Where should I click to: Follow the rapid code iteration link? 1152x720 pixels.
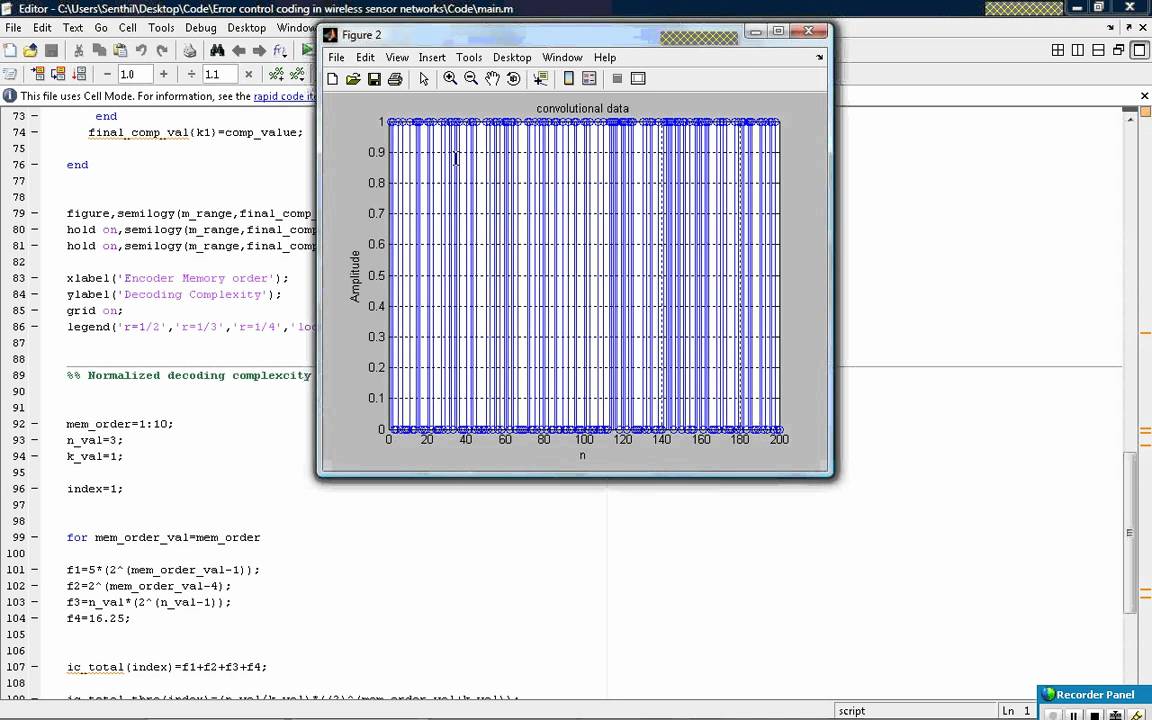click(x=284, y=96)
